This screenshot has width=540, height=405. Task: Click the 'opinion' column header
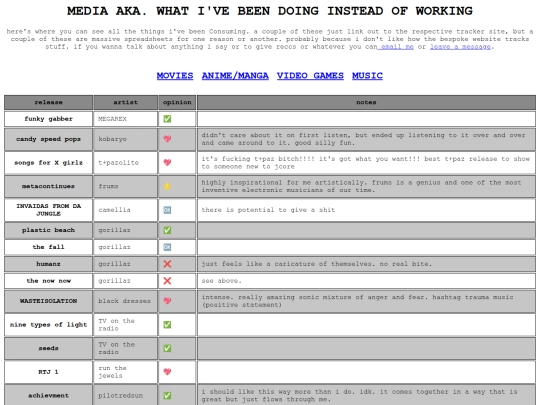(x=177, y=102)
